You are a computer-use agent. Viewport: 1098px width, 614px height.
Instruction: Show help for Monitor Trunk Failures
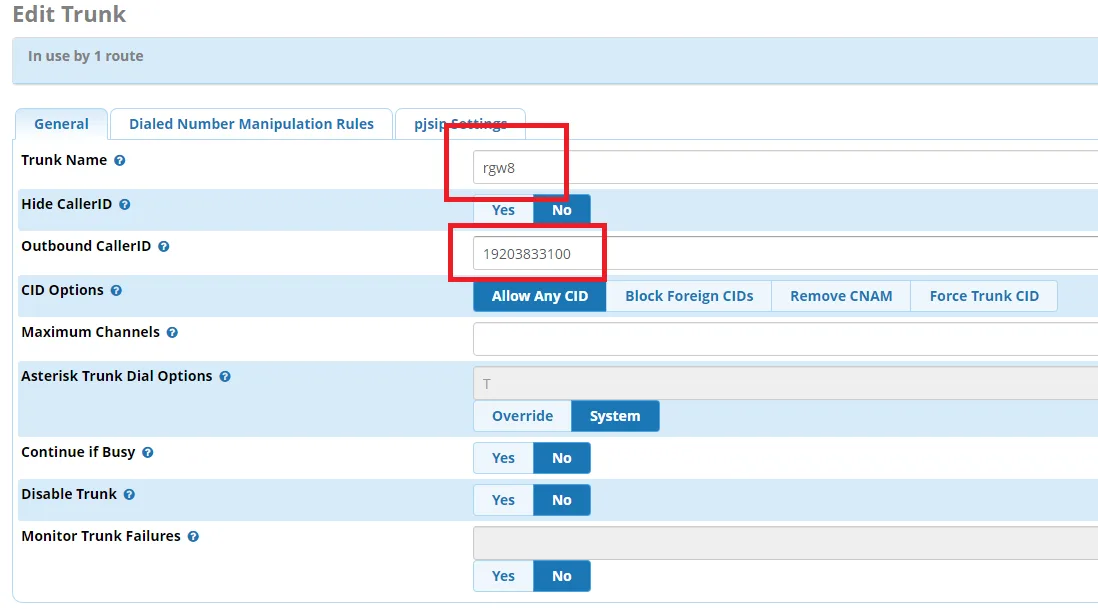pos(193,536)
